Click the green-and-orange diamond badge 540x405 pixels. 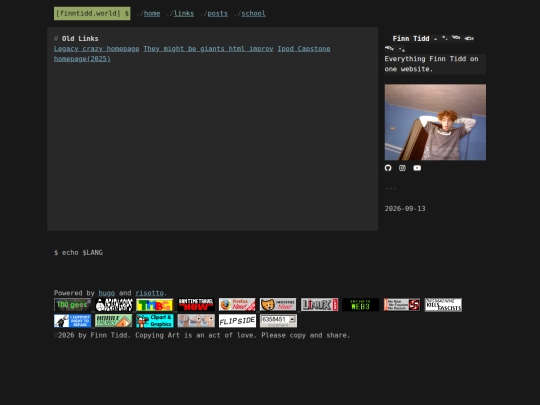point(114,321)
